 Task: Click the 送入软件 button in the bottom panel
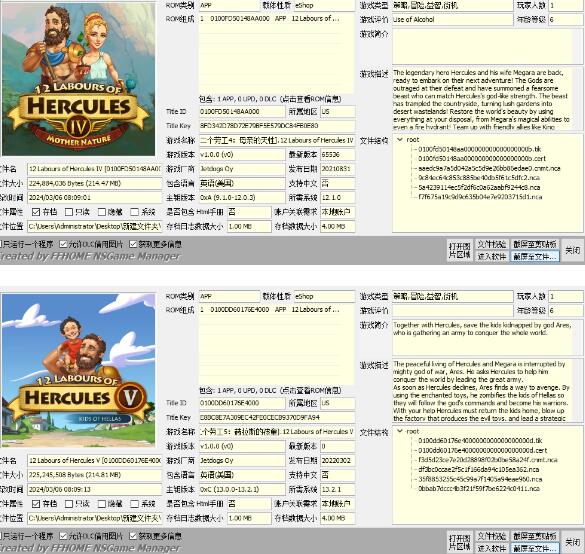coord(491,548)
